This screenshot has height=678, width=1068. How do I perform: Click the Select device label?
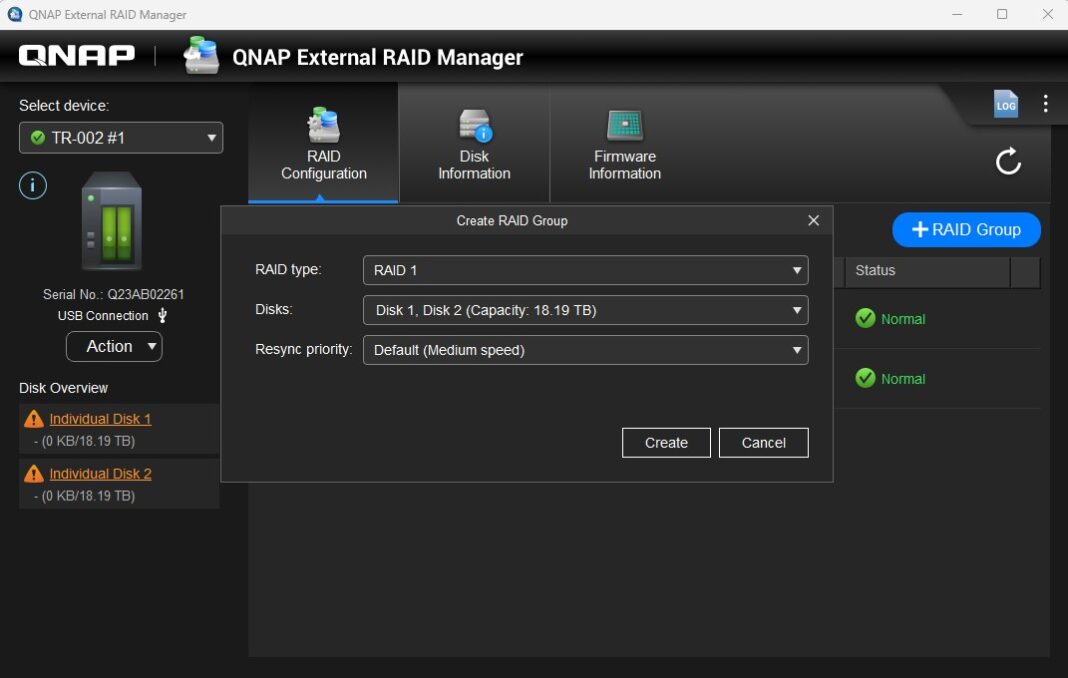[x=64, y=106]
